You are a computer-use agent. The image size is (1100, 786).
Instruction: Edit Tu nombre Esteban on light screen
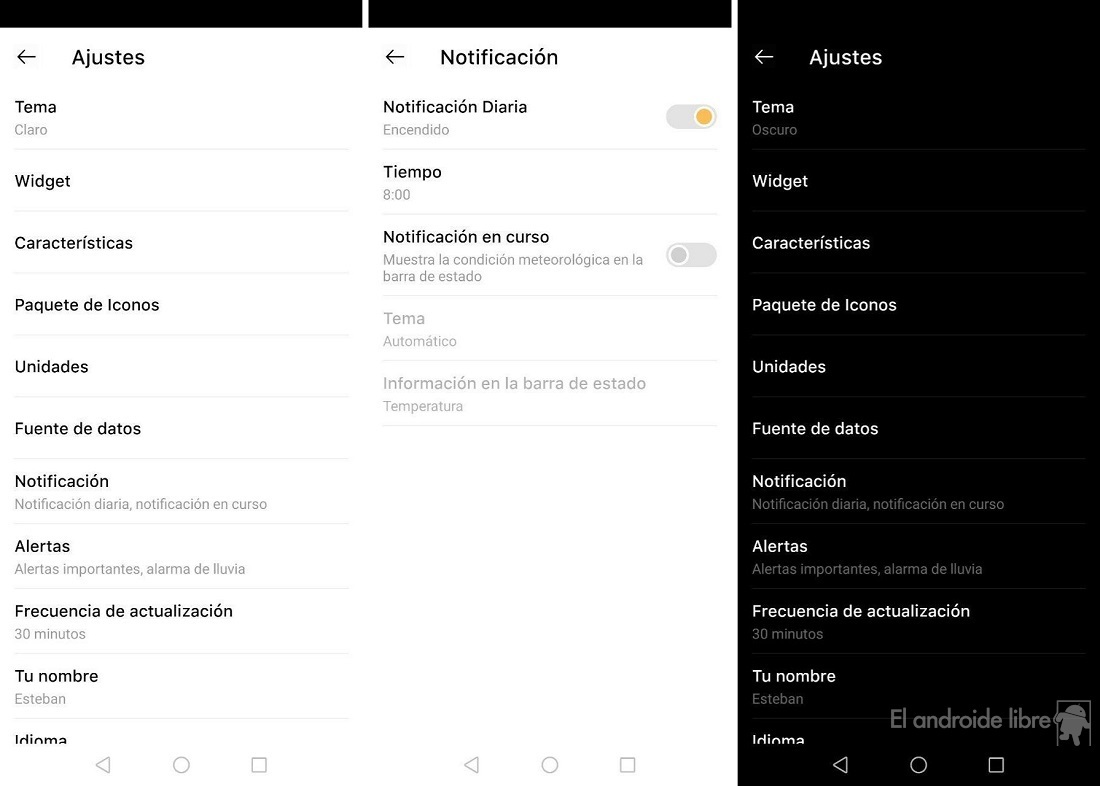[182, 686]
